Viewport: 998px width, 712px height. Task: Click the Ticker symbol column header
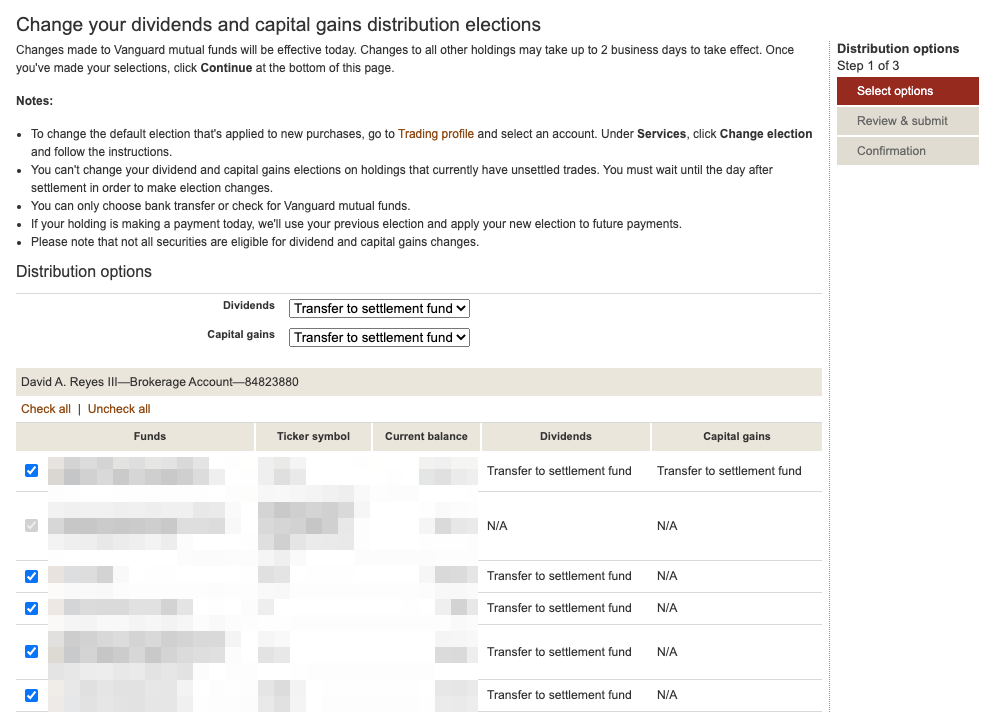pos(313,436)
